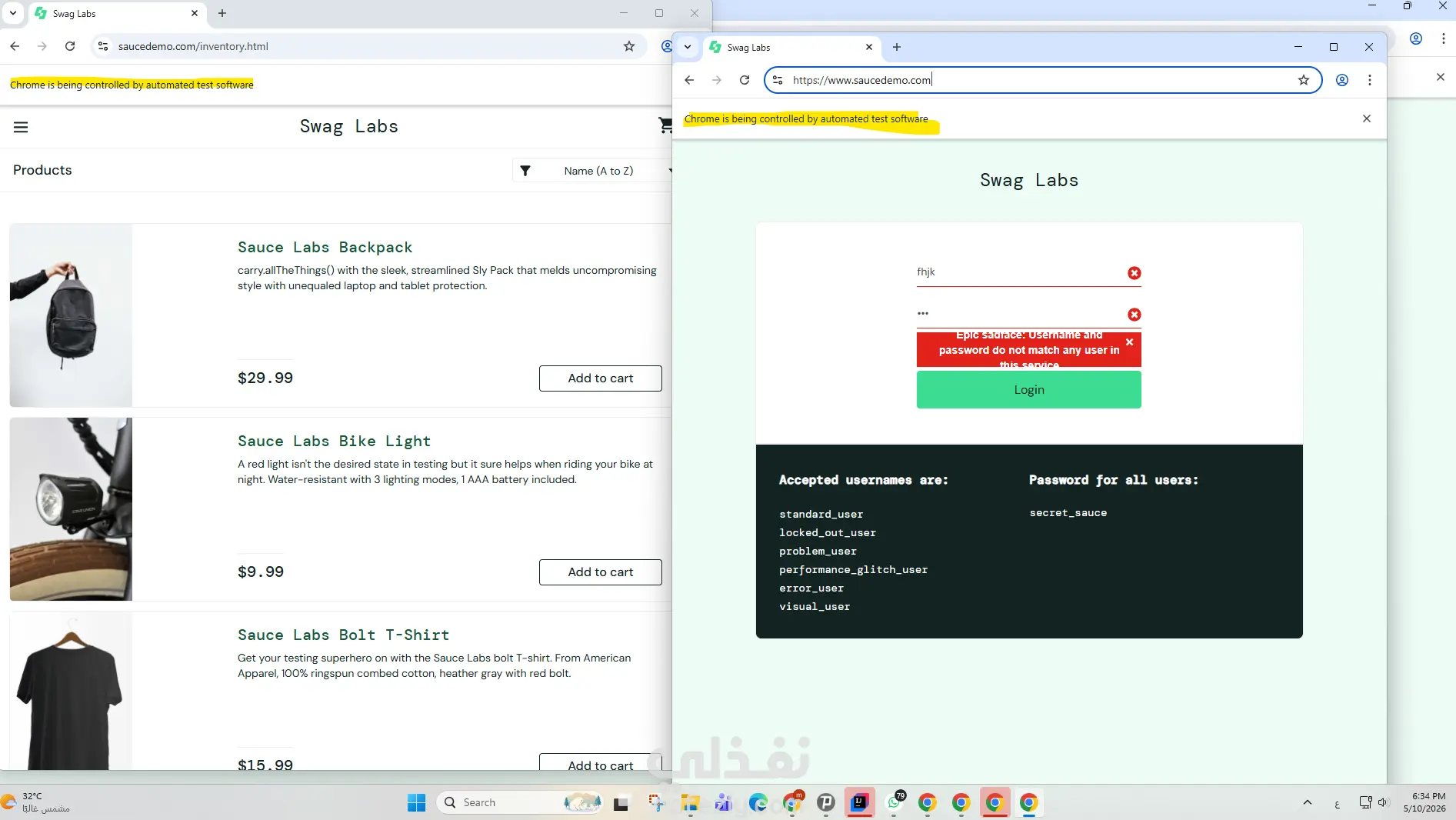Screen dimensions: 1456x820
Task: Open Microsoft Teams from the taskbar
Action: pyautogui.click(x=724, y=803)
